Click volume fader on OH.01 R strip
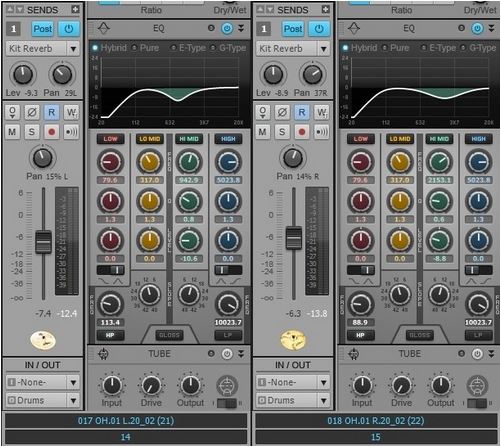Screen dimensions: 501x446 pos(294,238)
